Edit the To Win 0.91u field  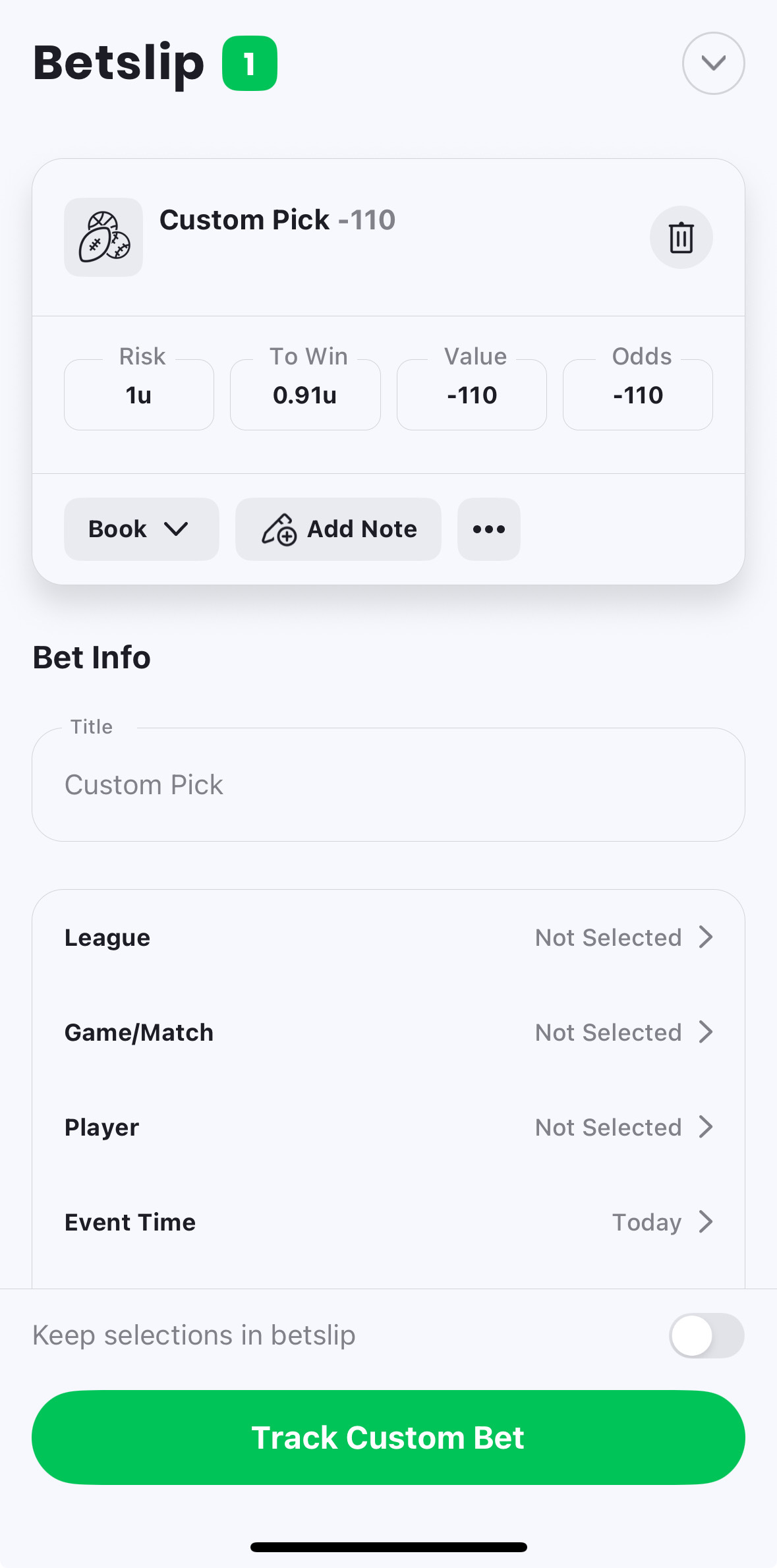tap(305, 394)
